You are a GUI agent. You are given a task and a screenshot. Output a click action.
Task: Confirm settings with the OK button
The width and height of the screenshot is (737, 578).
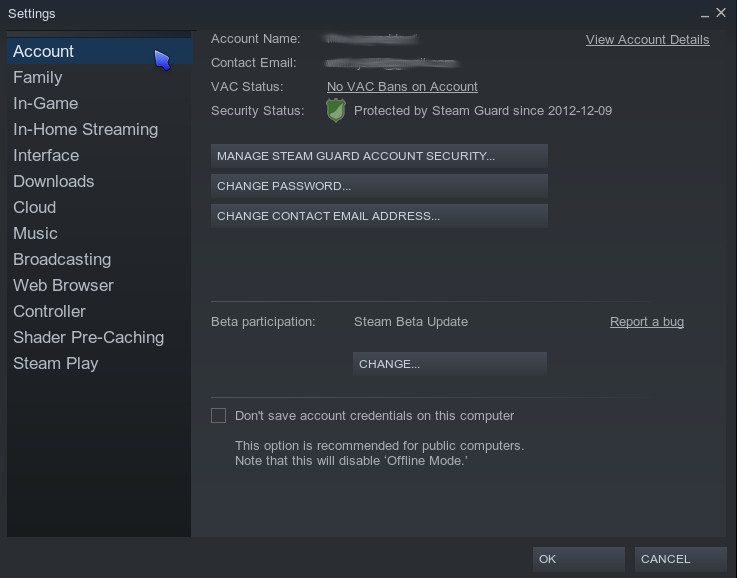[579, 559]
